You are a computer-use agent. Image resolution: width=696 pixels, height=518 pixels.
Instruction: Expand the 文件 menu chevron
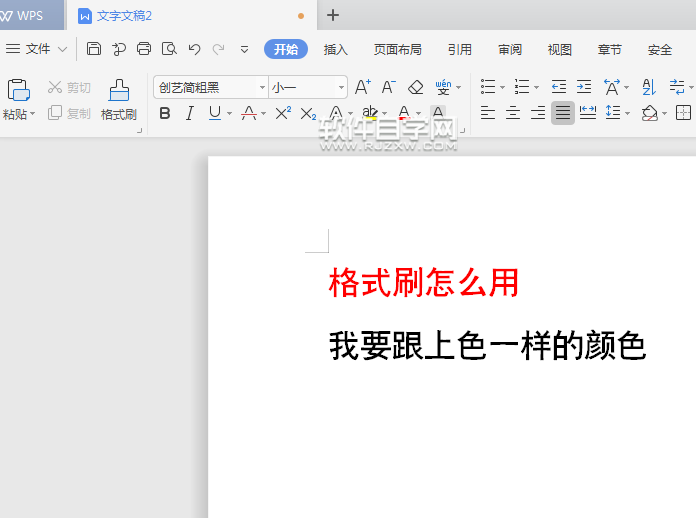(x=63, y=49)
